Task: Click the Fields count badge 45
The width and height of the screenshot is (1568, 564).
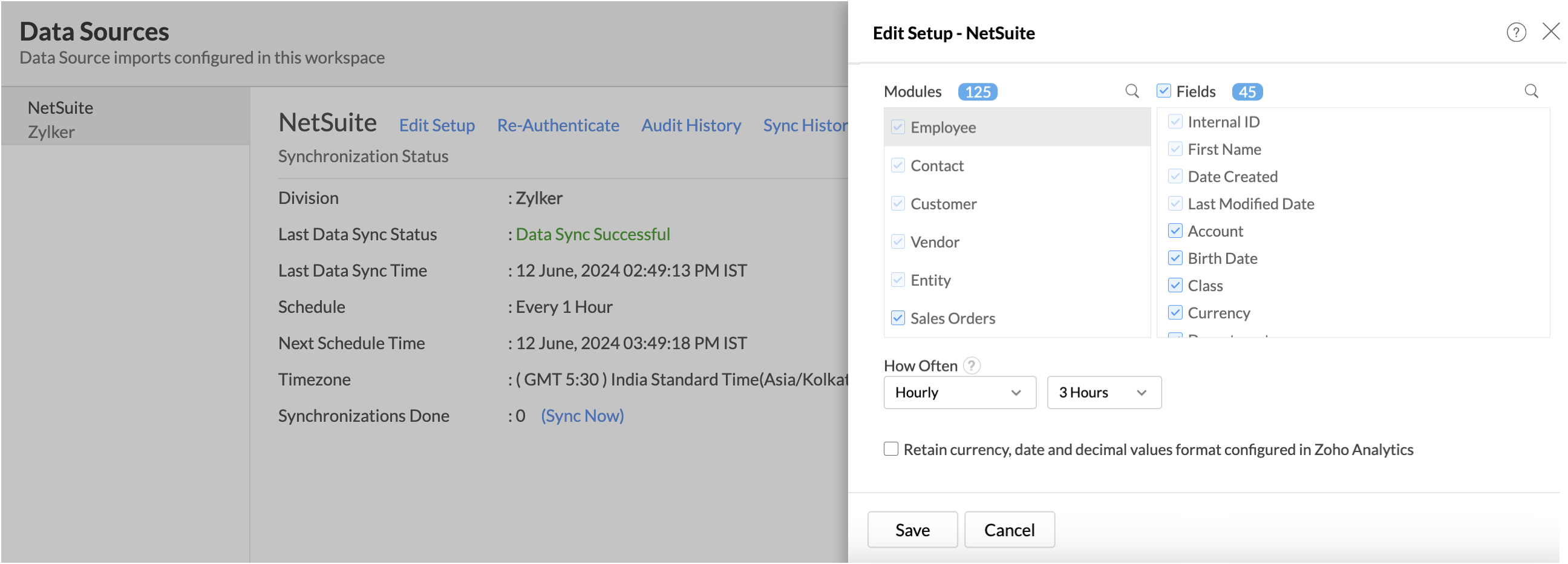Action: coord(1247,91)
